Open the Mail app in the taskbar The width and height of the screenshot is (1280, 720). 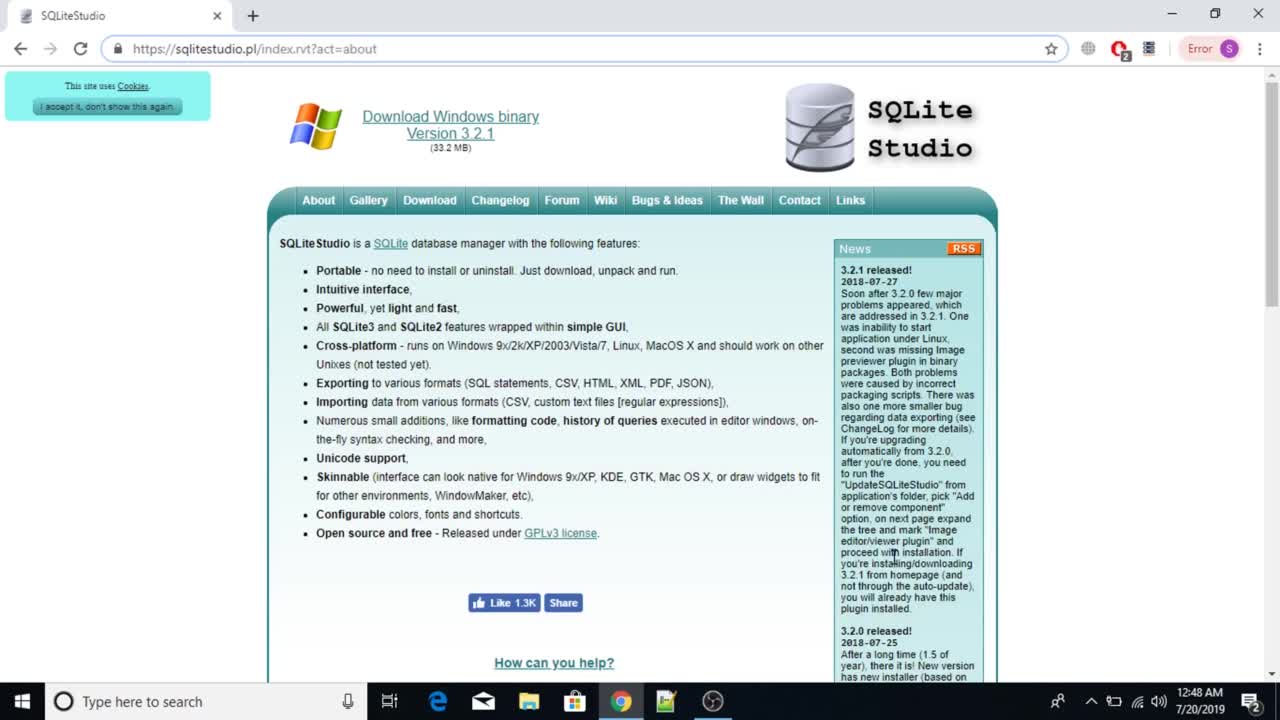[483, 701]
